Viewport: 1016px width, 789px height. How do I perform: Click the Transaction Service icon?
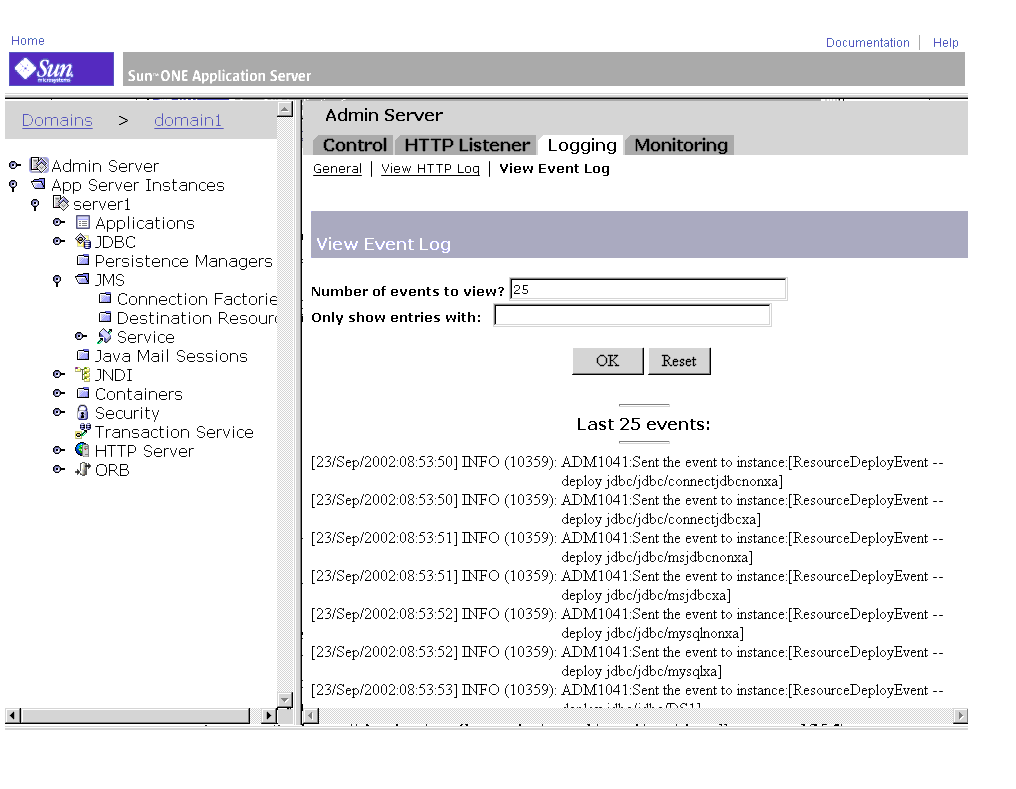coord(83,431)
